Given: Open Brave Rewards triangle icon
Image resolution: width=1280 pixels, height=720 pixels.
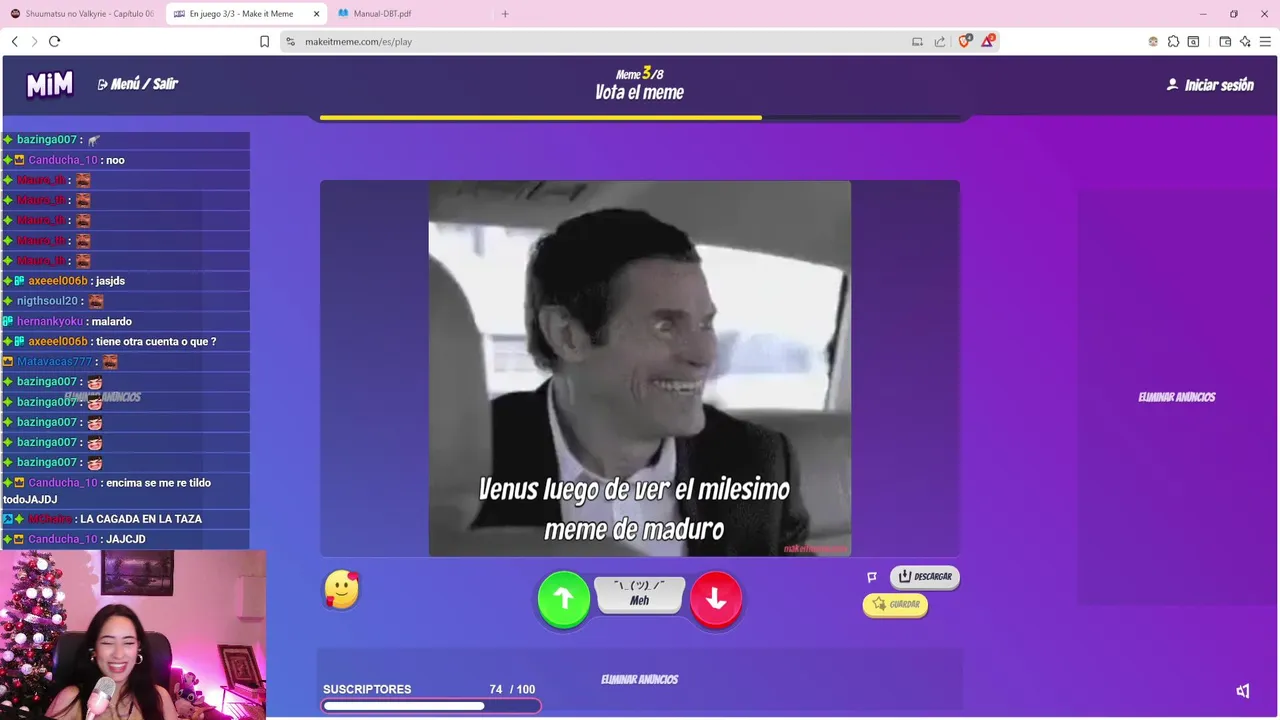Looking at the screenshot, I should (x=987, y=41).
